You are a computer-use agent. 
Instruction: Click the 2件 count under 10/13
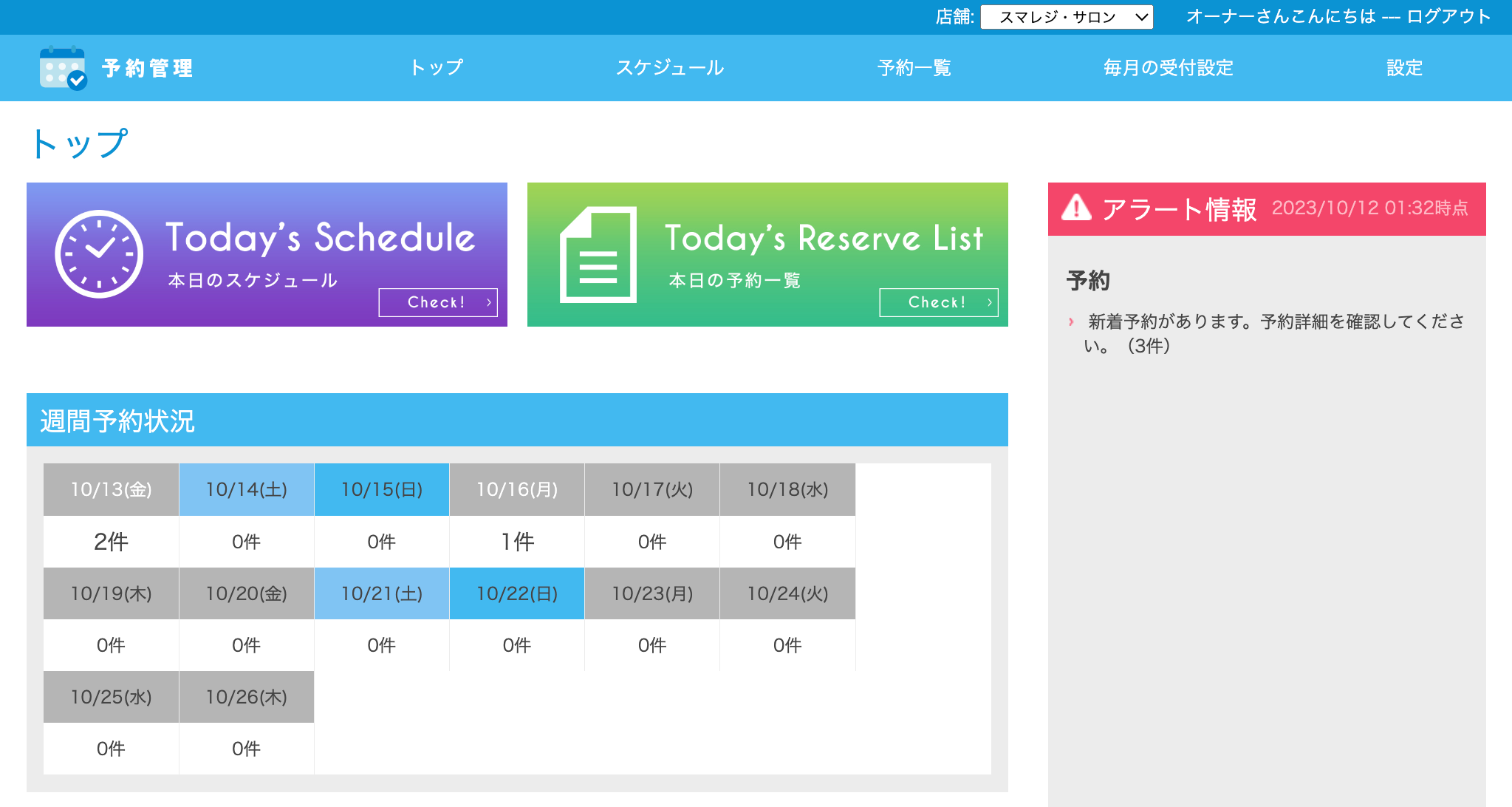pos(111,542)
